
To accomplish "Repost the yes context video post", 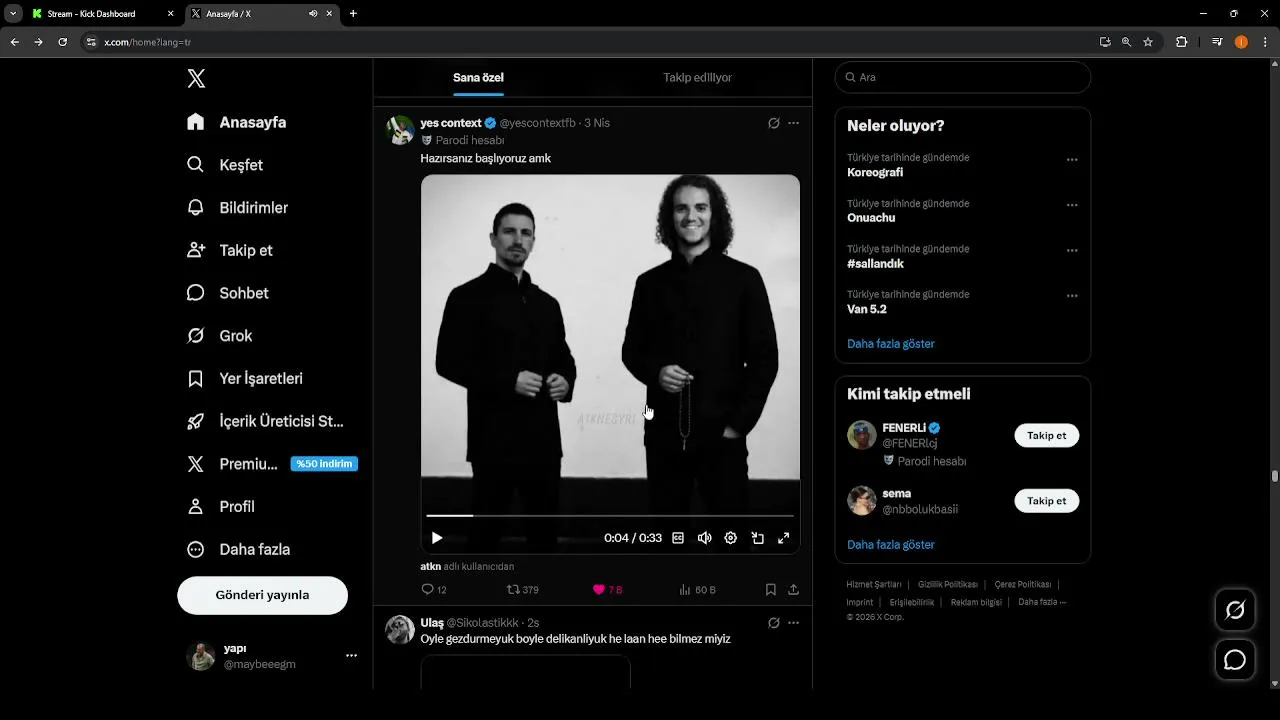I will pyautogui.click(x=513, y=590).
